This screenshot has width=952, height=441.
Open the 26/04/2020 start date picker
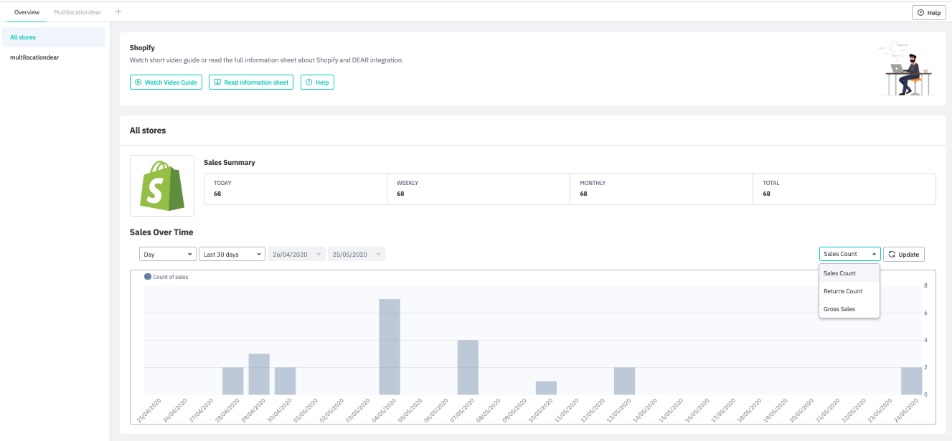297,254
